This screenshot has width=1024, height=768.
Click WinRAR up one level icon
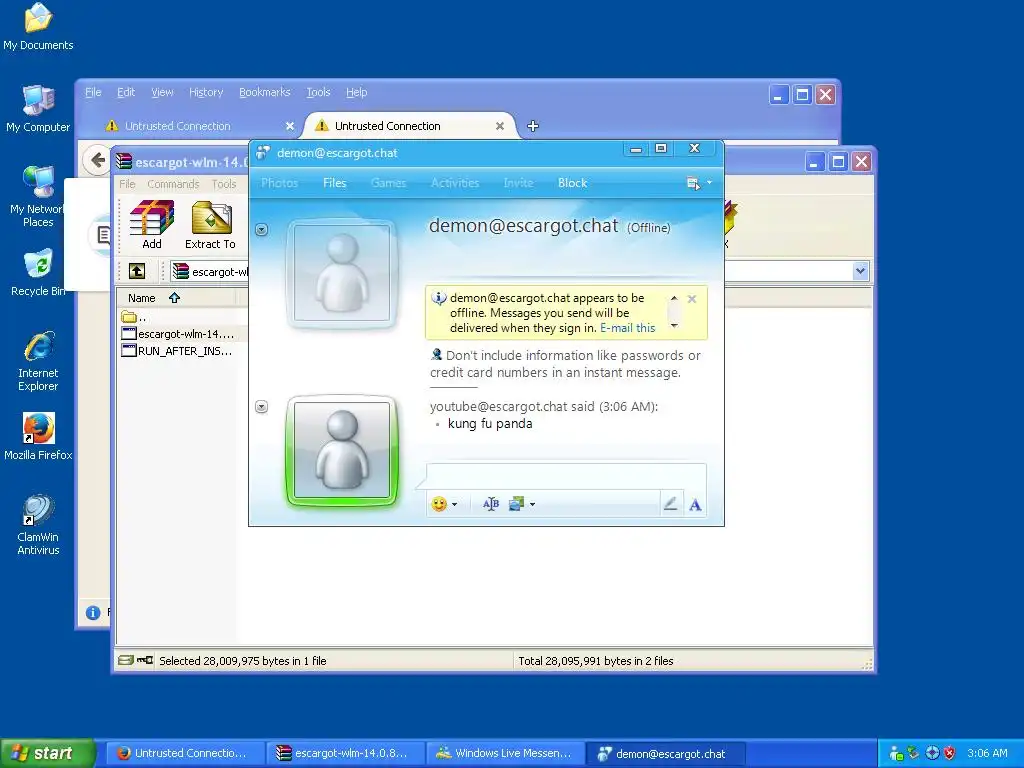click(137, 271)
